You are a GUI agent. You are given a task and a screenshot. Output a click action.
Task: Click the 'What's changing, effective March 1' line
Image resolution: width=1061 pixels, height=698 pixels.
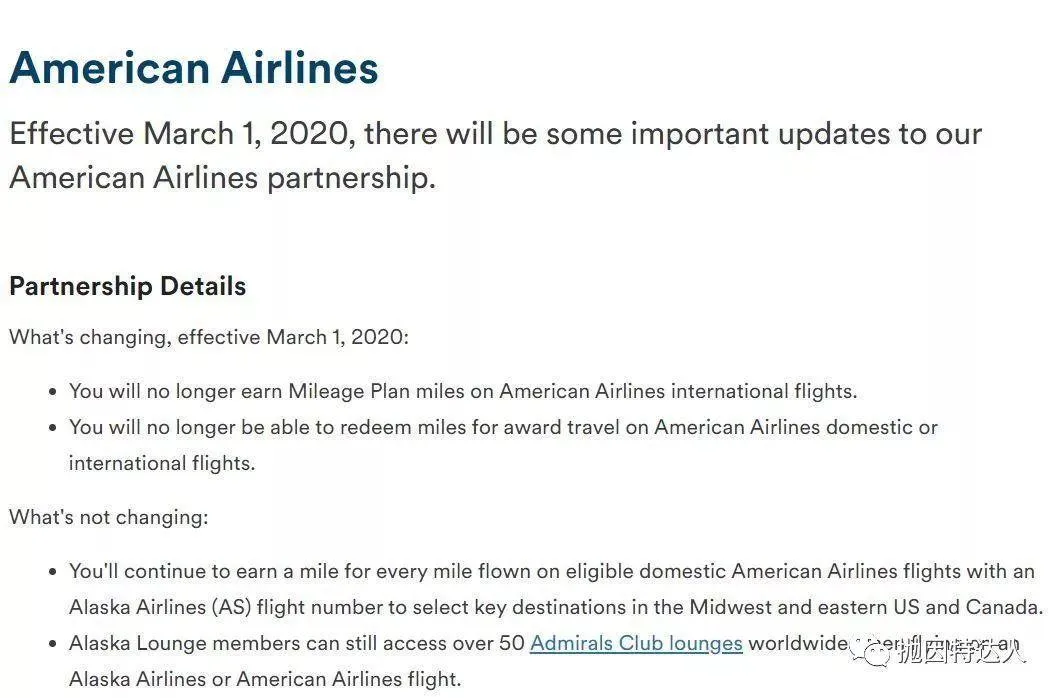(209, 337)
